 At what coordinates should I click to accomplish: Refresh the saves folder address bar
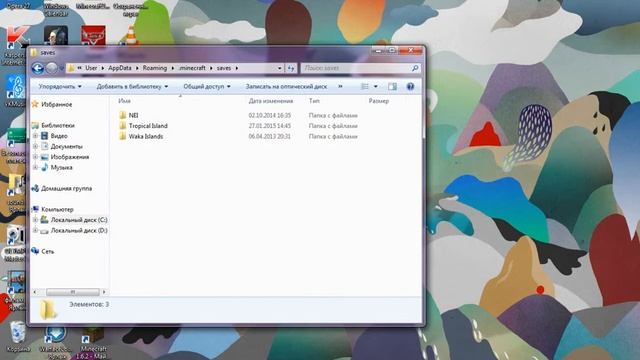tap(291, 68)
